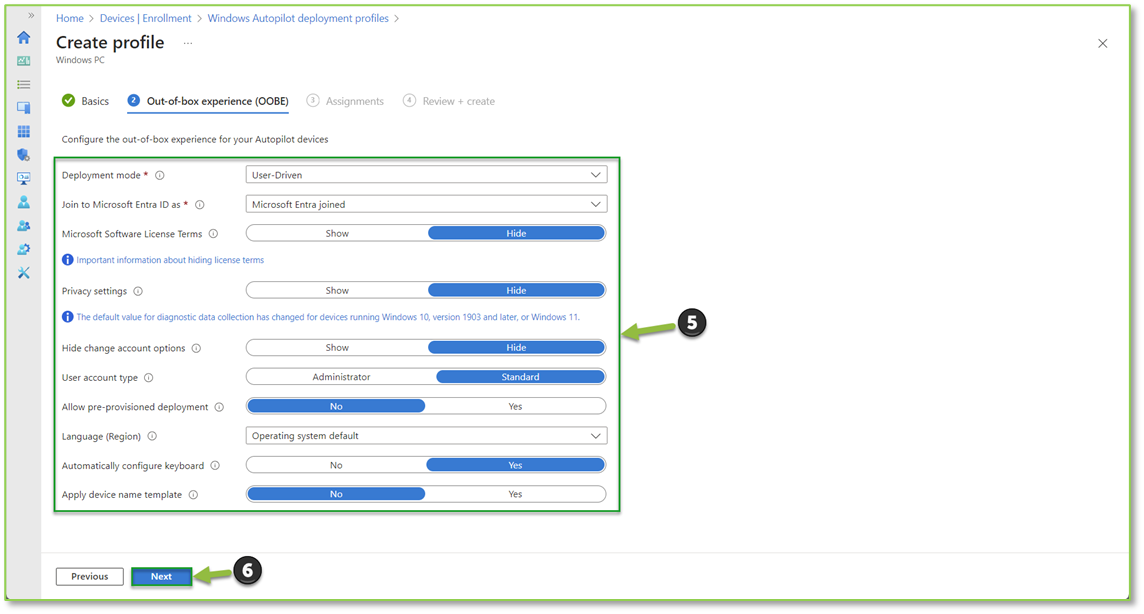
Task: Open Home from the left sidebar
Action: coord(23,37)
